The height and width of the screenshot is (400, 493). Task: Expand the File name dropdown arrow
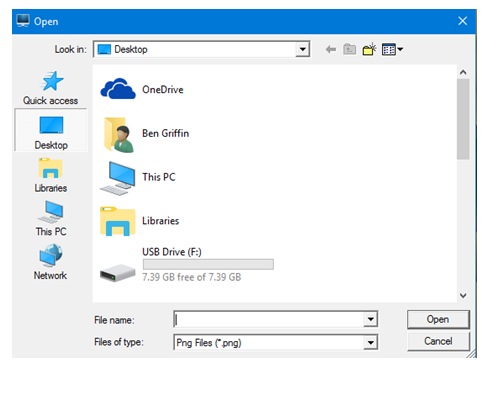pyautogui.click(x=370, y=320)
